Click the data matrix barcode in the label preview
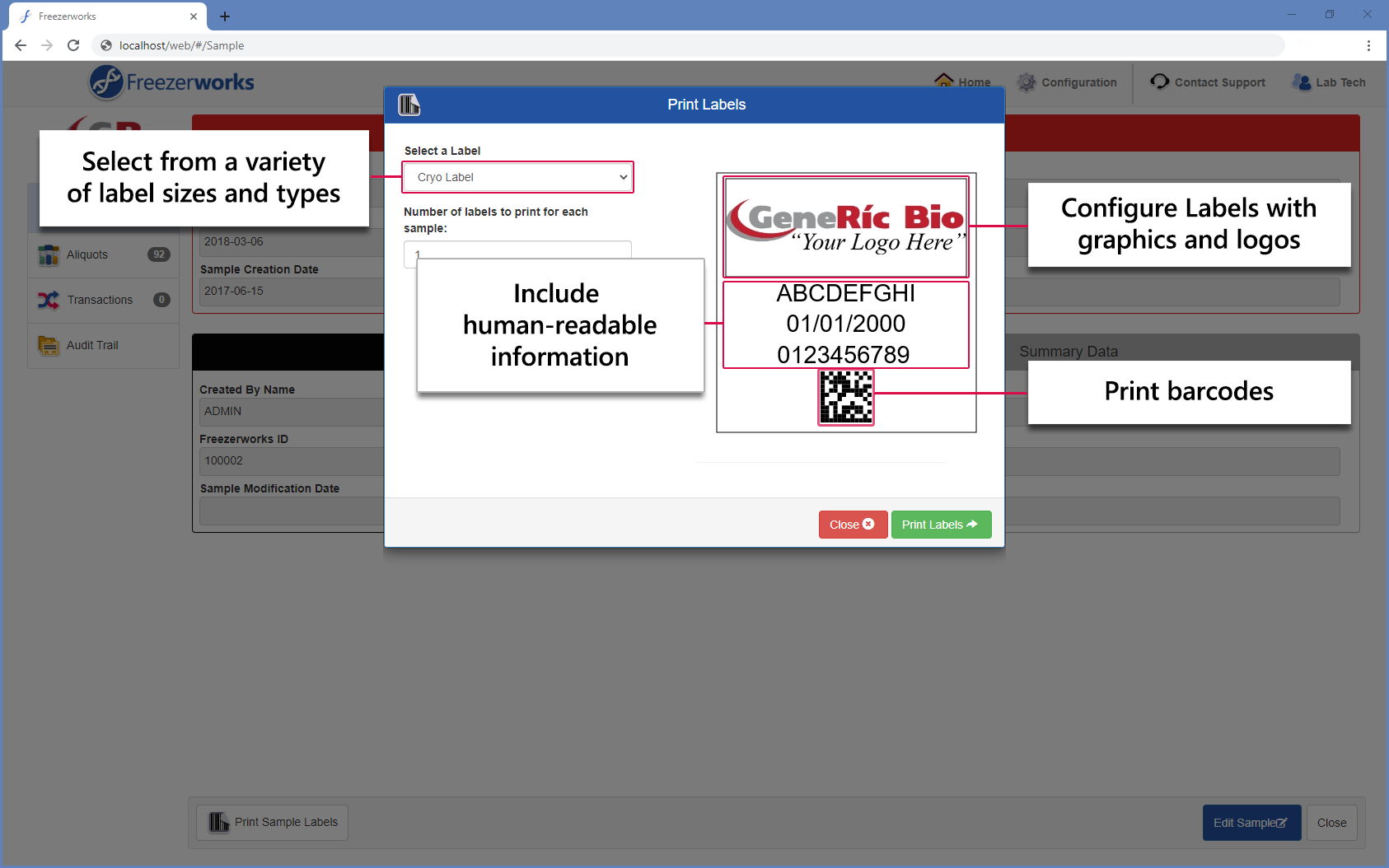The width and height of the screenshot is (1389, 868). point(845,397)
